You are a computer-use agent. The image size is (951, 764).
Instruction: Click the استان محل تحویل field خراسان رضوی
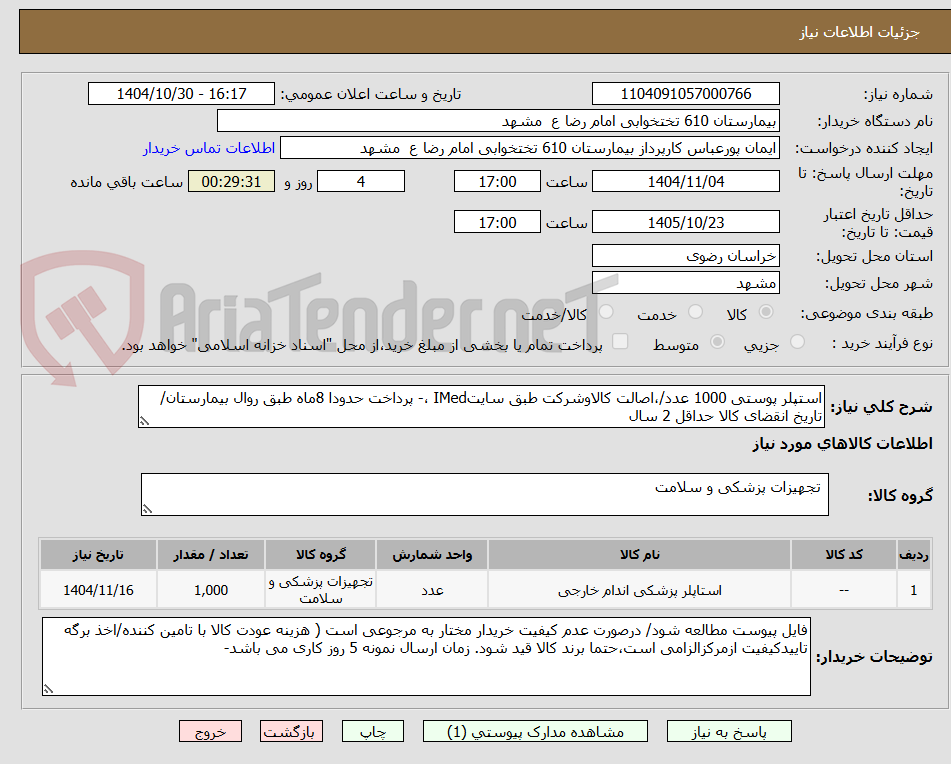(685, 256)
